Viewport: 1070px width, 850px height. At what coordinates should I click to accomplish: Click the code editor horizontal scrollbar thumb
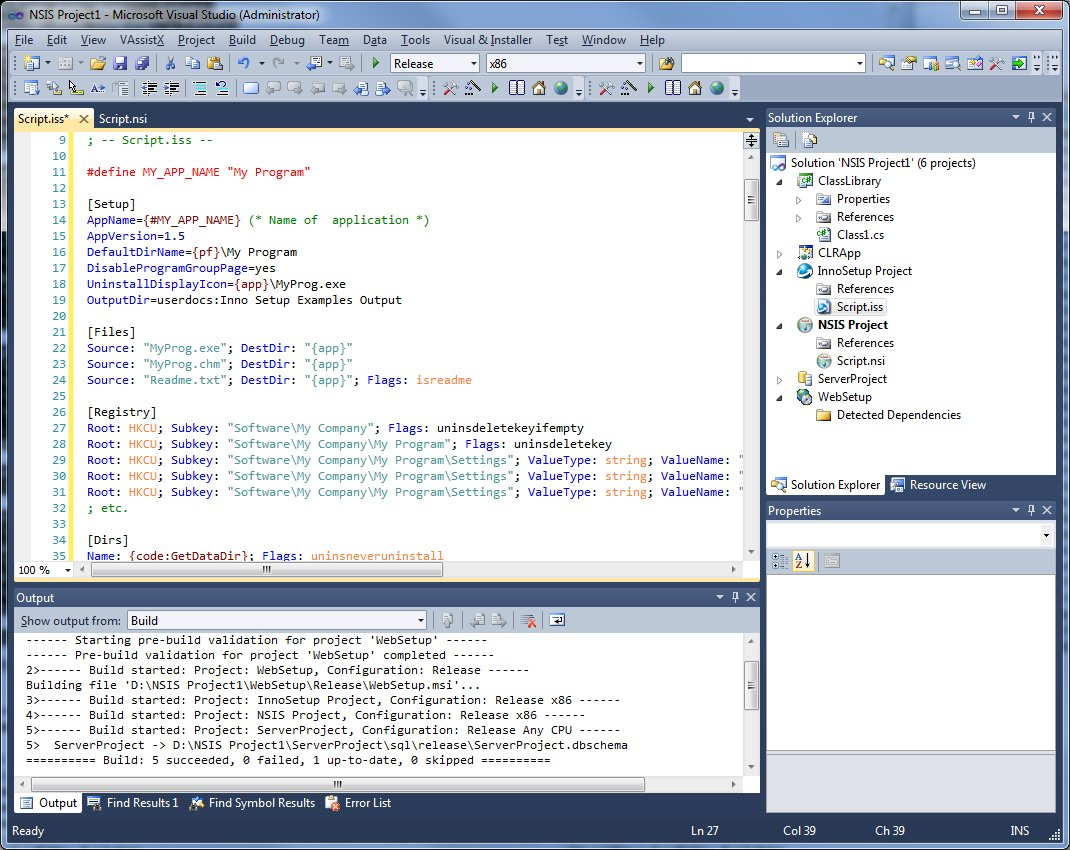click(x=267, y=570)
